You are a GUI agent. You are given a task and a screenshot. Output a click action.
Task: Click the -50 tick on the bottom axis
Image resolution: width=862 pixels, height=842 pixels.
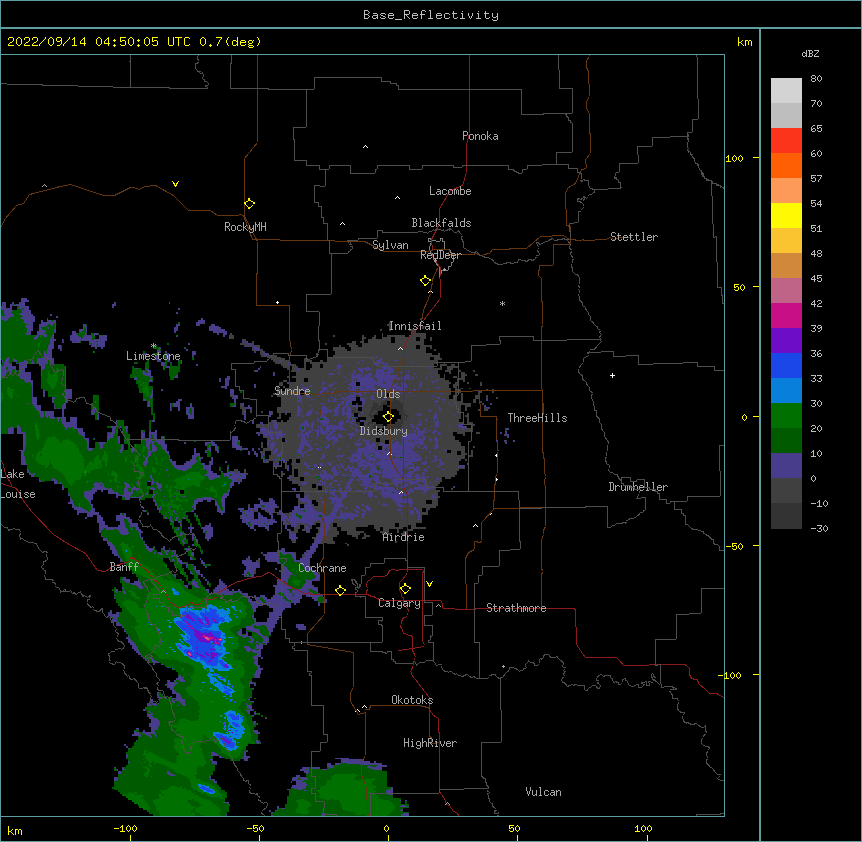click(x=256, y=828)
